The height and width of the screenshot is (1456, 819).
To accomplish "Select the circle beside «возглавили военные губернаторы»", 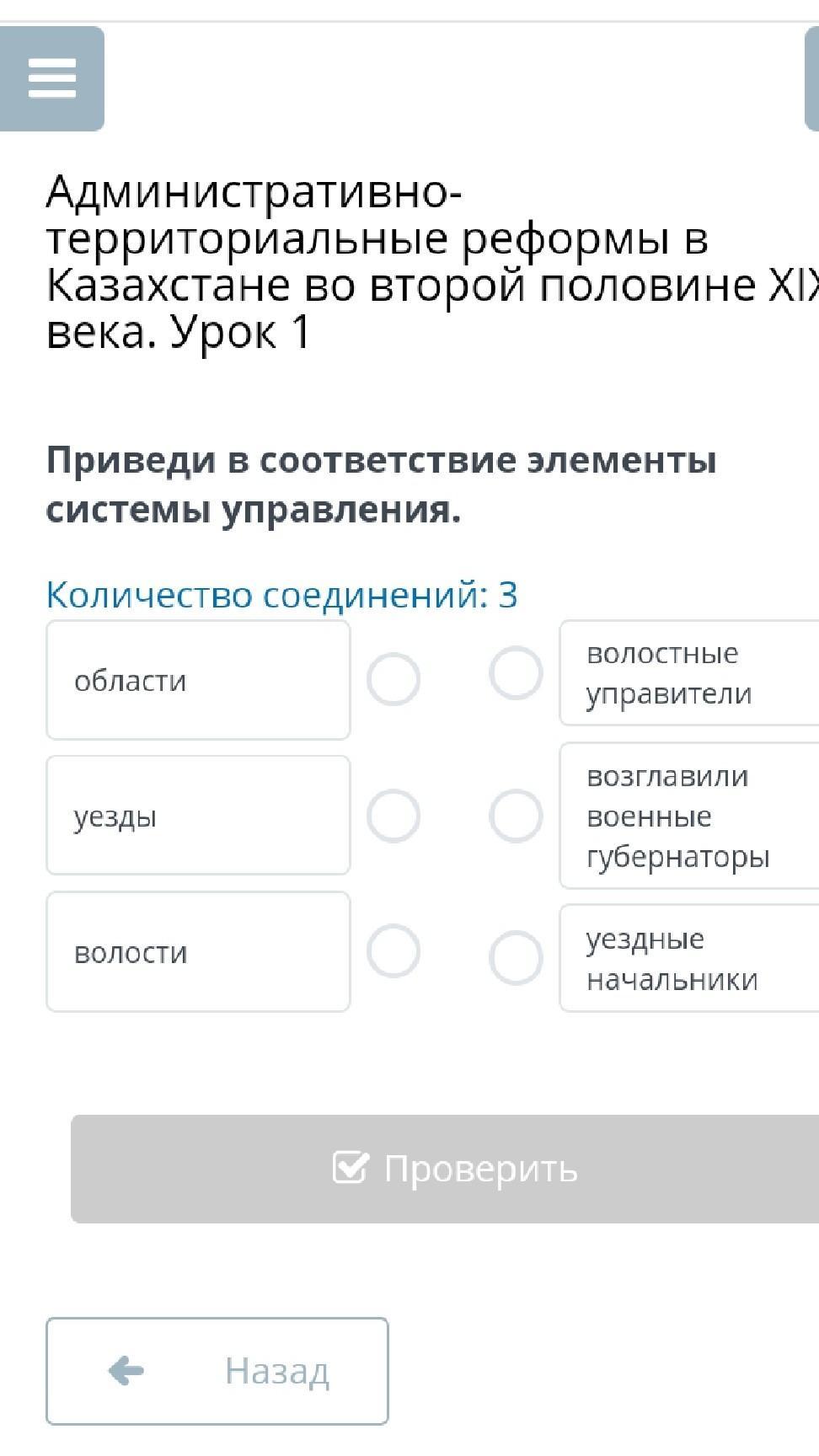I will click(516, 816).
